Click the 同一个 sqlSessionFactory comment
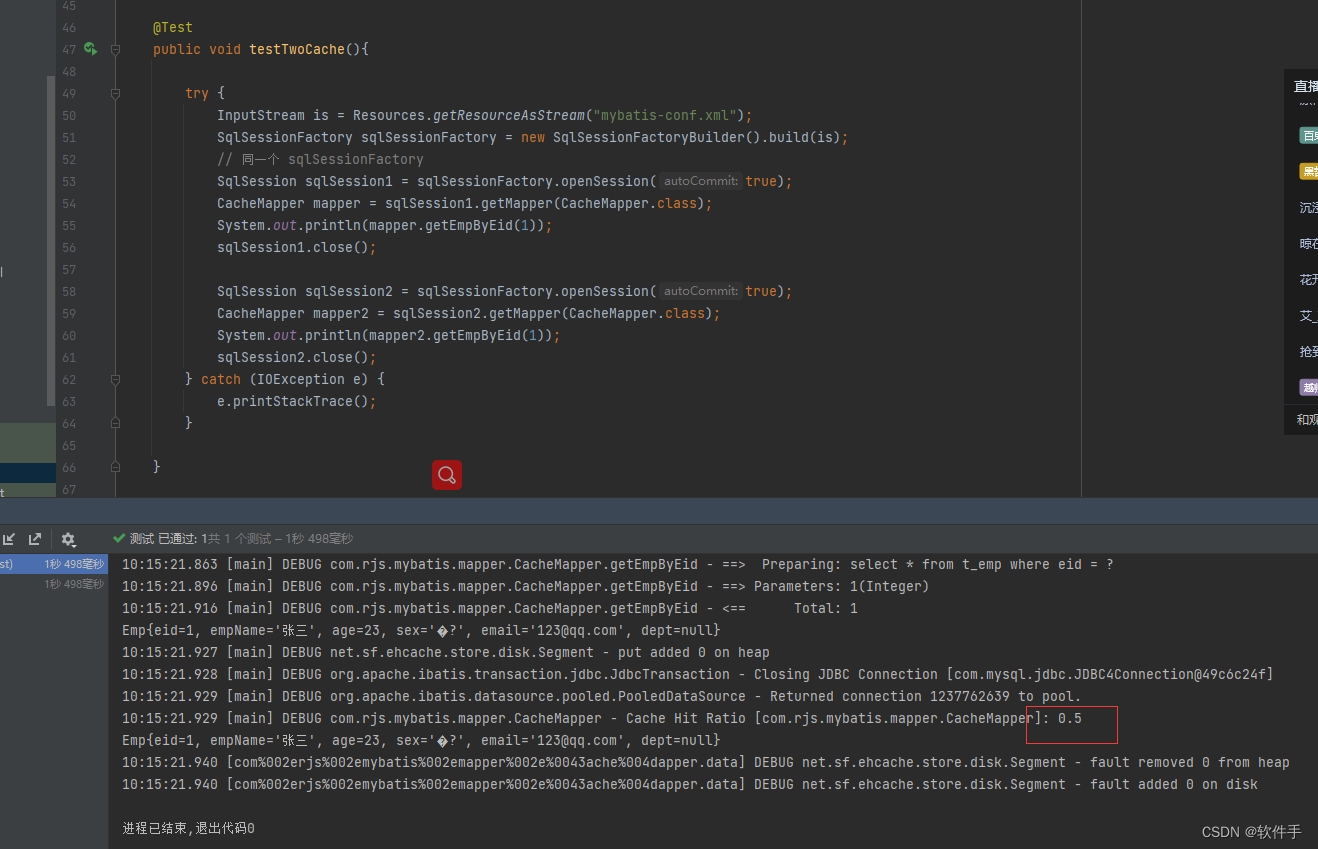 point(320,159)
